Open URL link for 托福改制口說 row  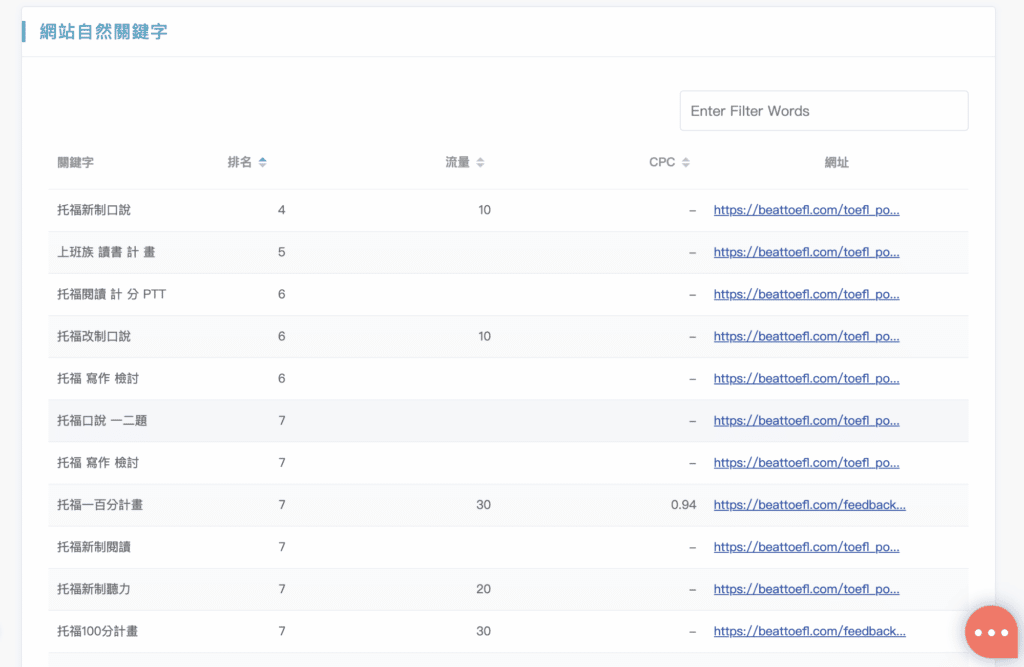(806, 336)
